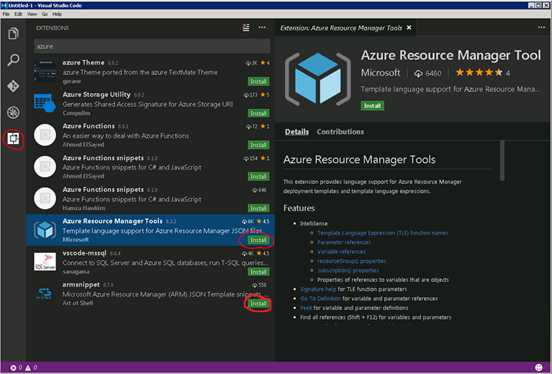Screen dimensions: 552x374
Task: Select the armsnippet list entry title
Action: click(81, 285)
